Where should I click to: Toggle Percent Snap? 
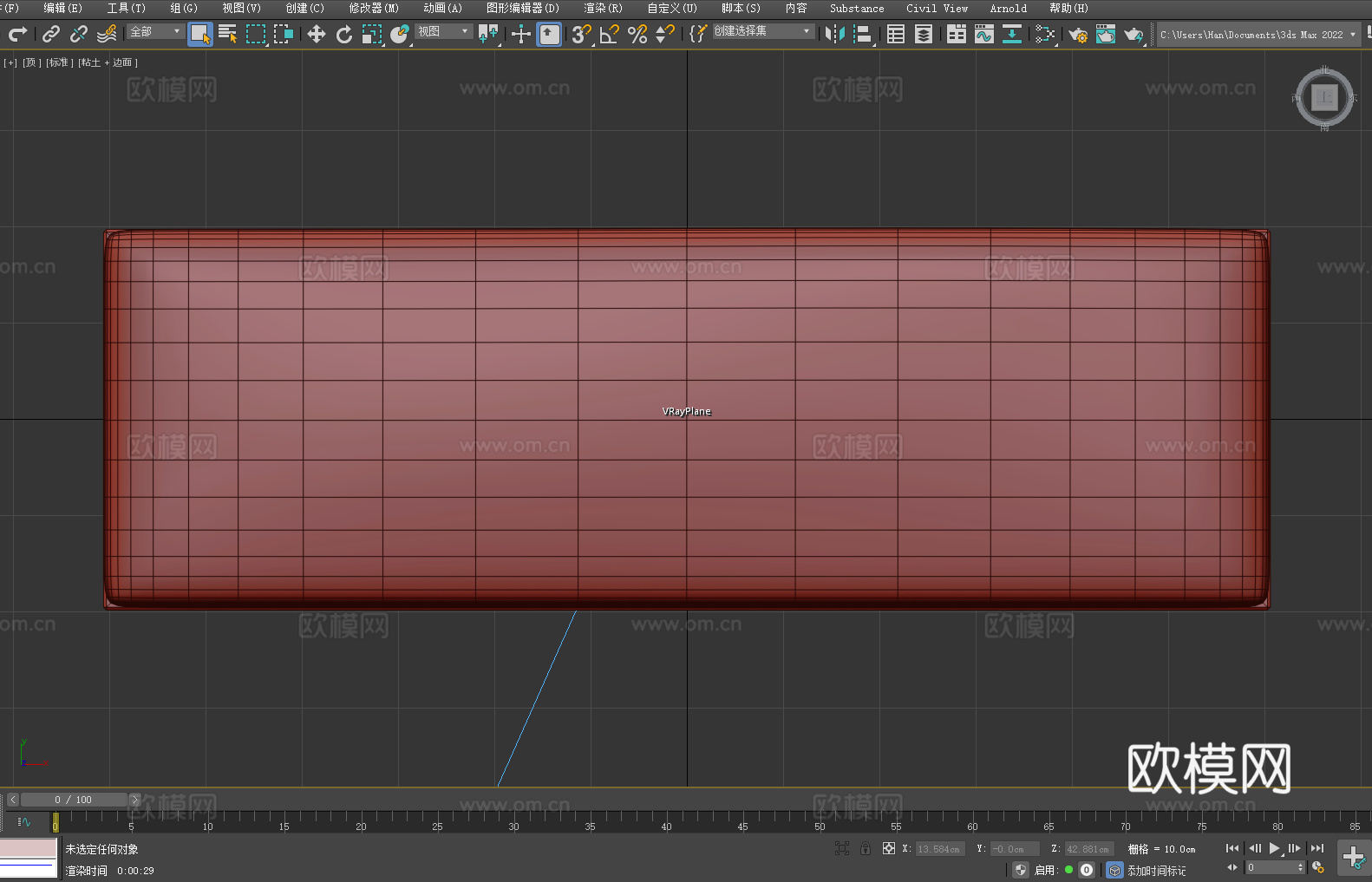click(637, 34)
